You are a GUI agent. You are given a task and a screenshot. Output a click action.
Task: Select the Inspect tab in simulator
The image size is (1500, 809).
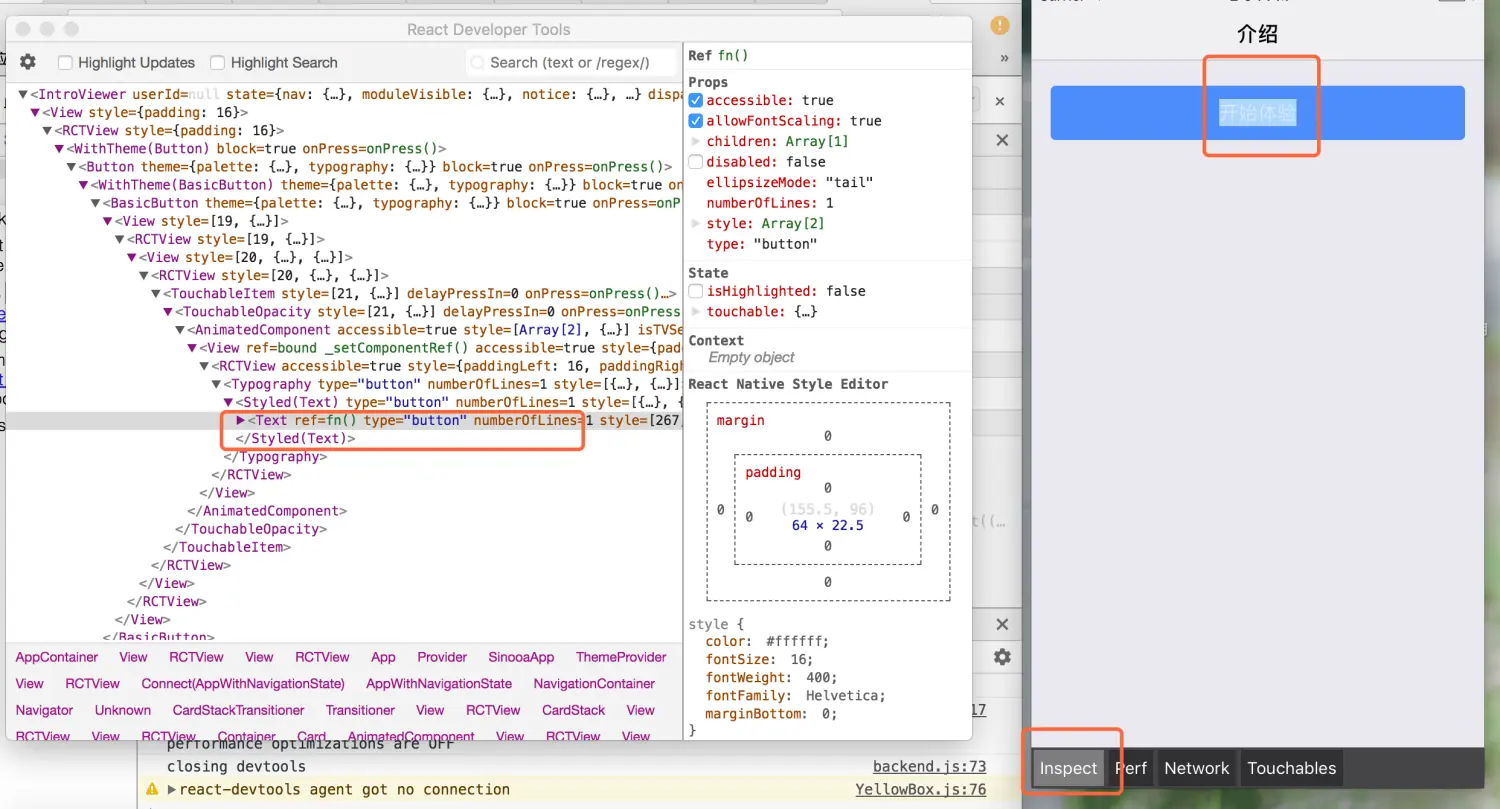click(1068, 768)
